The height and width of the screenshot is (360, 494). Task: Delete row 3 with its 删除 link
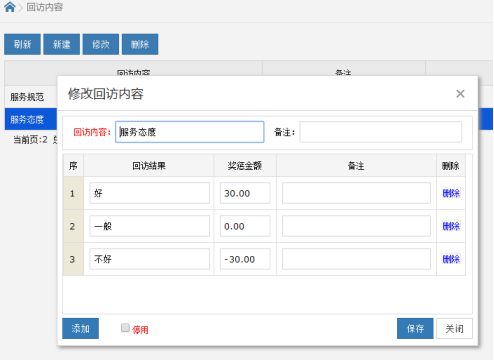pyautogui.click(x=451, y=259)
